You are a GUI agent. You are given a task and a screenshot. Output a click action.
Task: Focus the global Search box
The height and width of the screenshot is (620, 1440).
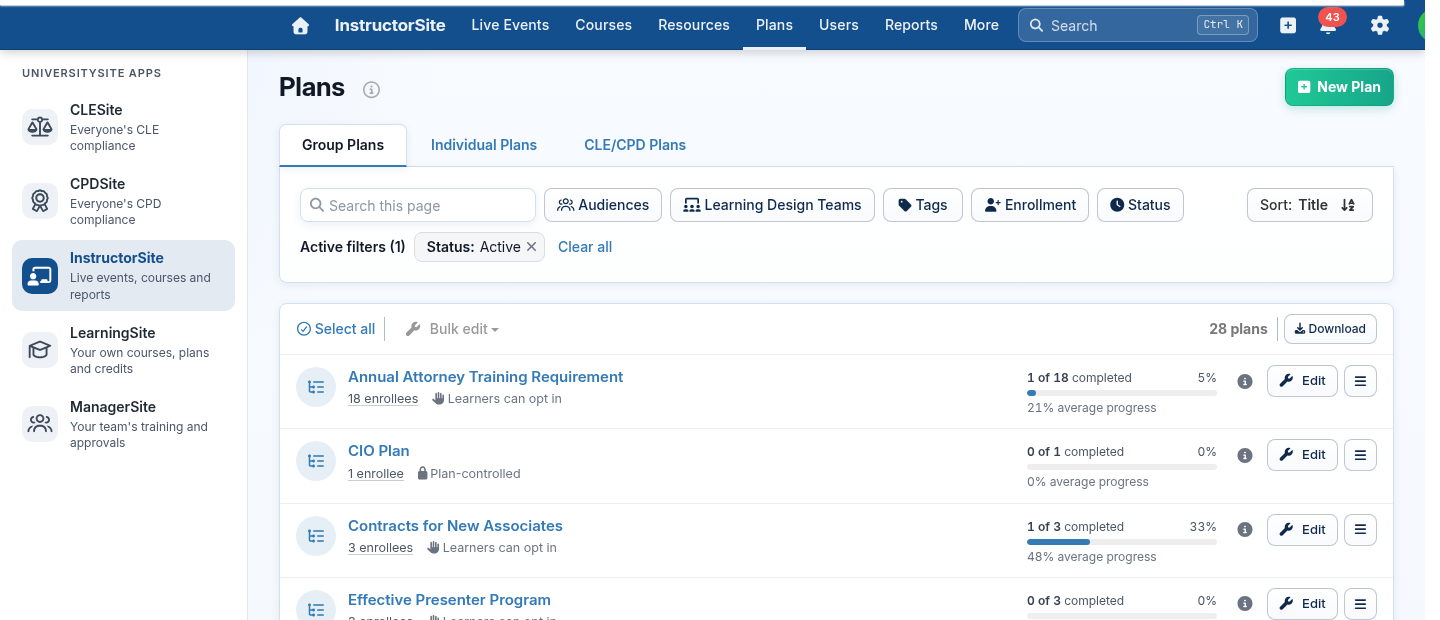coord(1137,26)
